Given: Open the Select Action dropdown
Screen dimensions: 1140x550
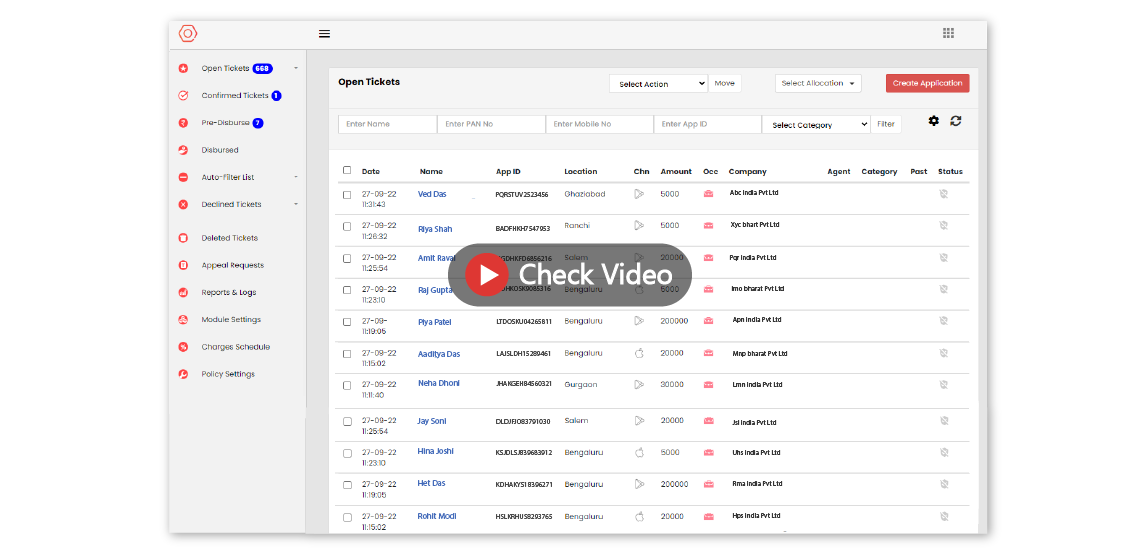Looking at the screenshot, I should coord(658,84).
